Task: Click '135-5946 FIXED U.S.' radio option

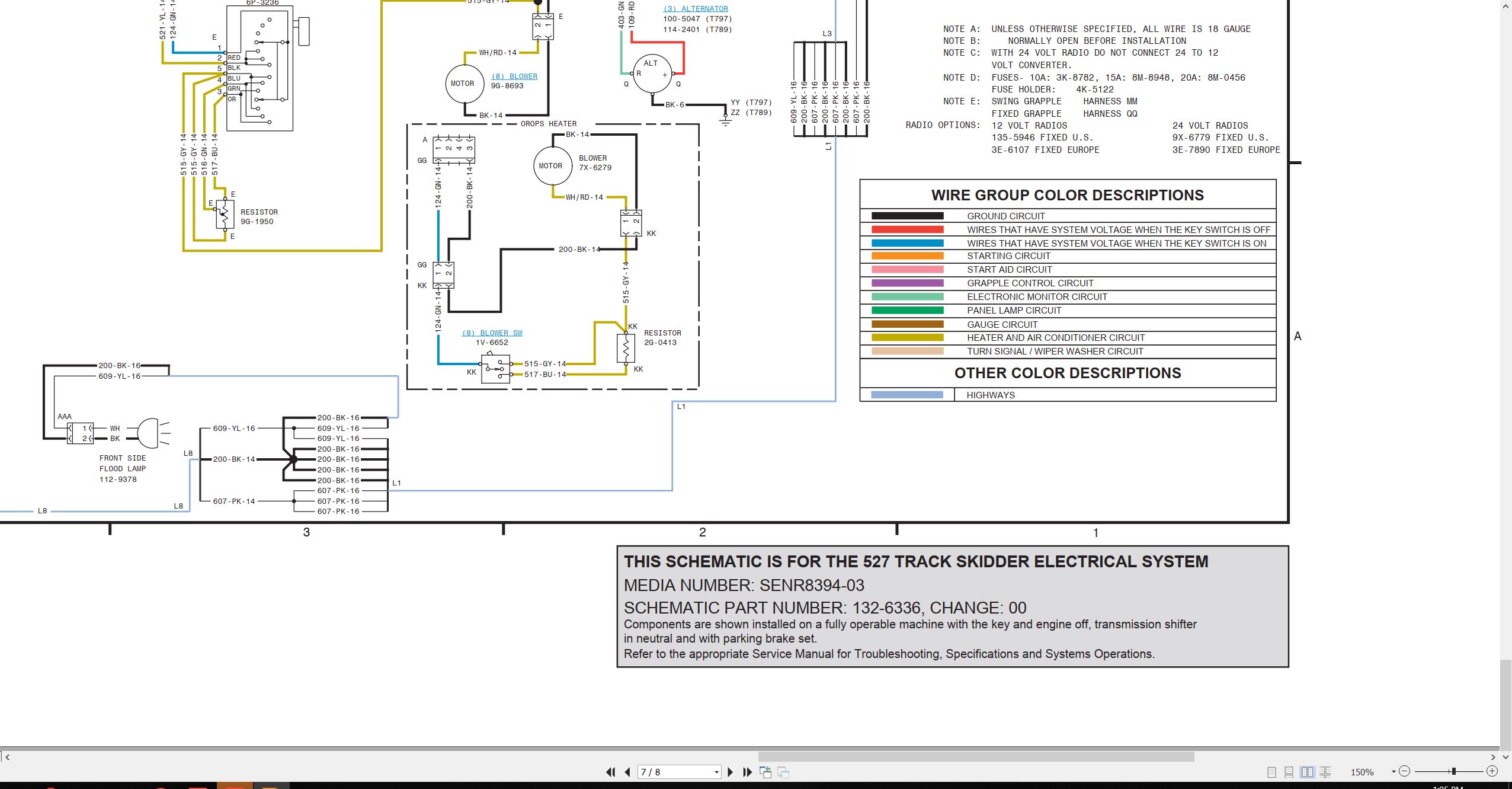Action: tap(1043, 138)
